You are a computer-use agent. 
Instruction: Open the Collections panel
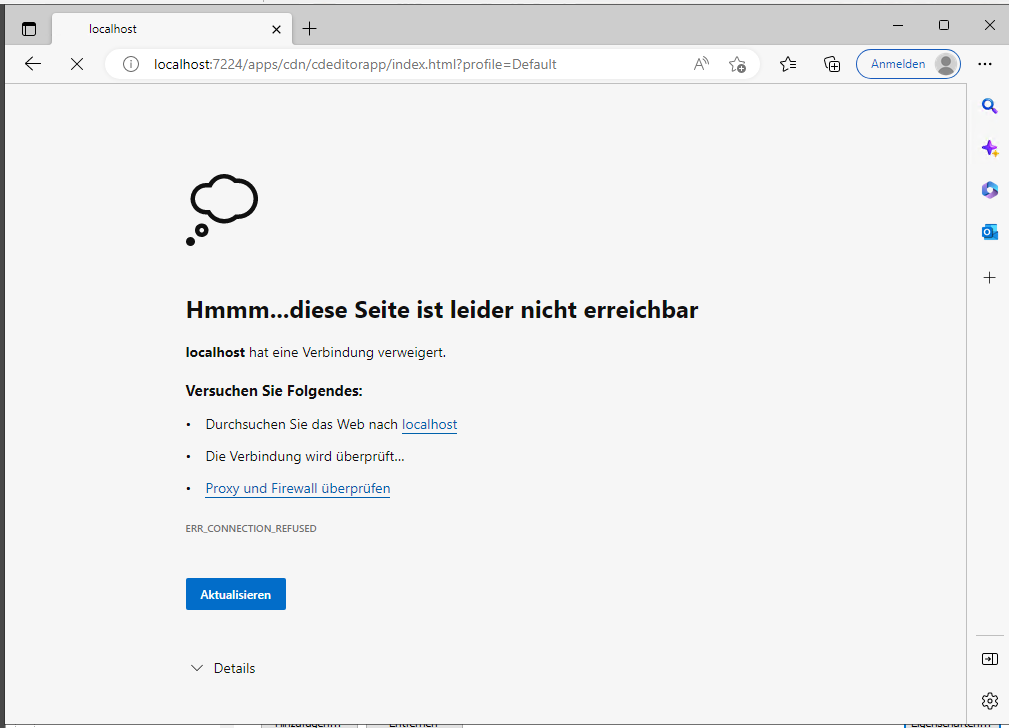[x=831, y=64]
